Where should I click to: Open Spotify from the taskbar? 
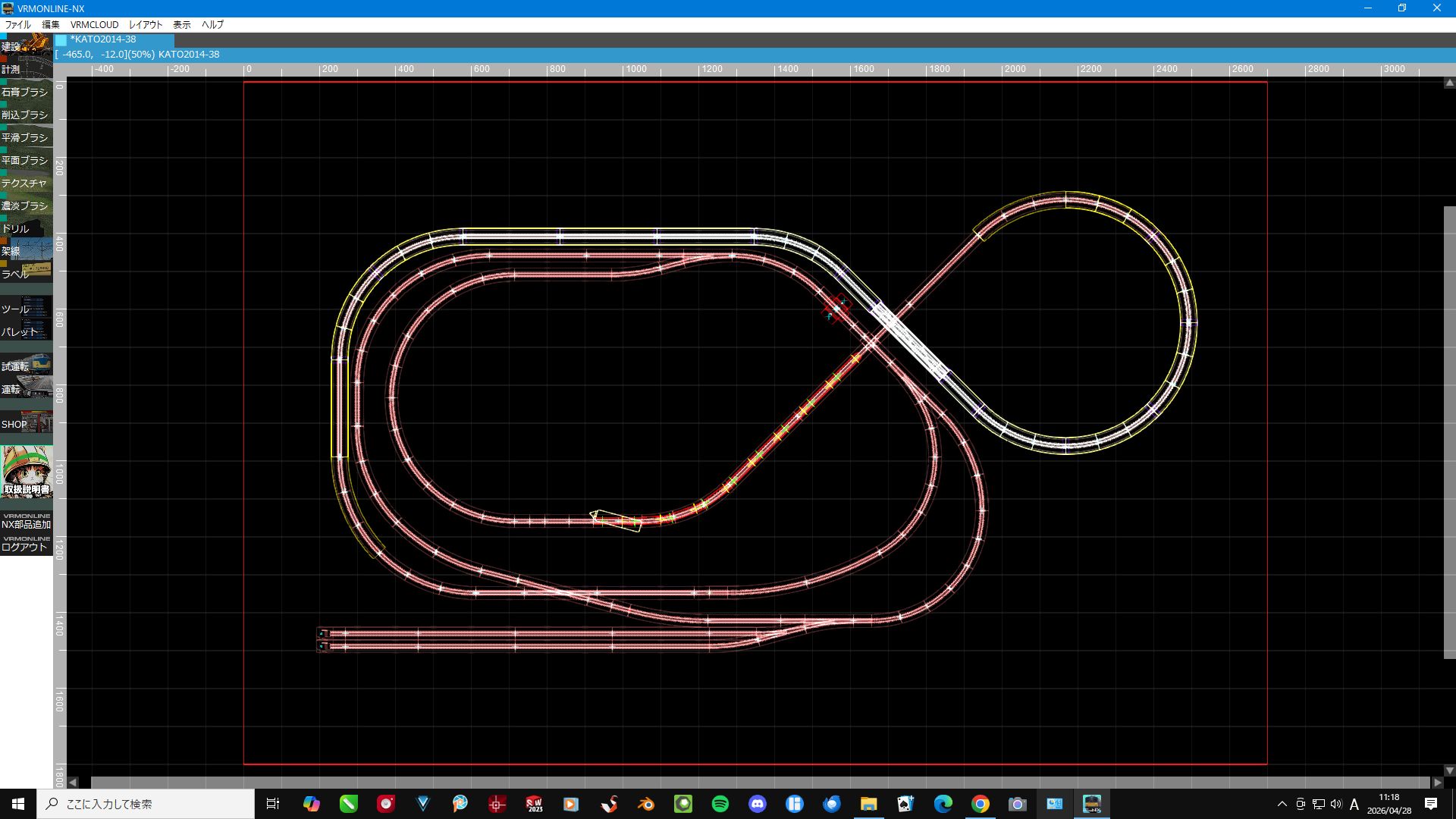tap(720, 804)
